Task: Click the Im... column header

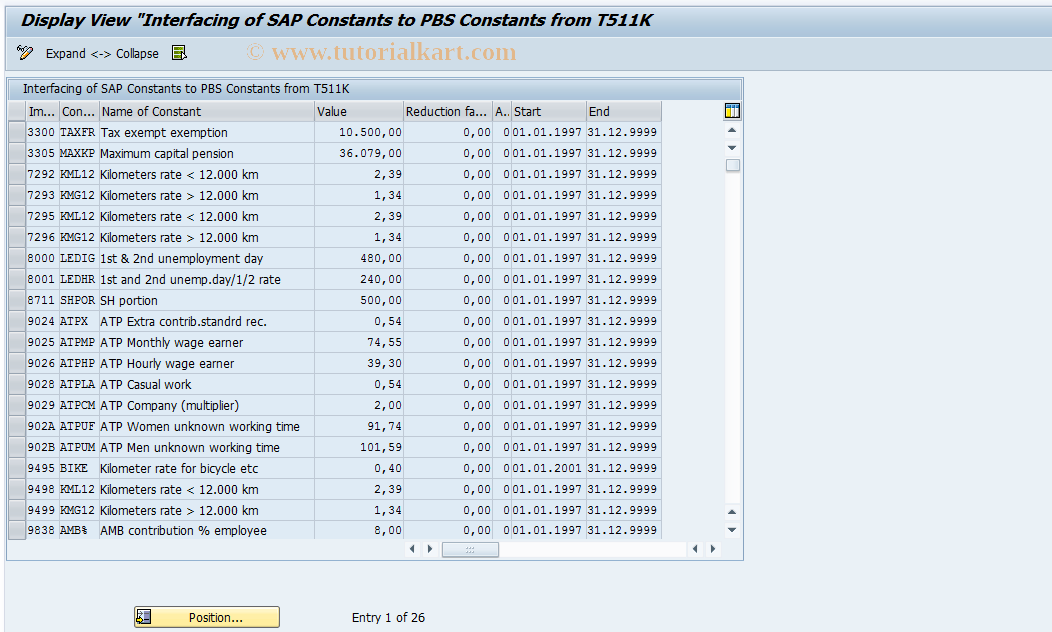Action: pyautogui.click(x=42, y=111)
